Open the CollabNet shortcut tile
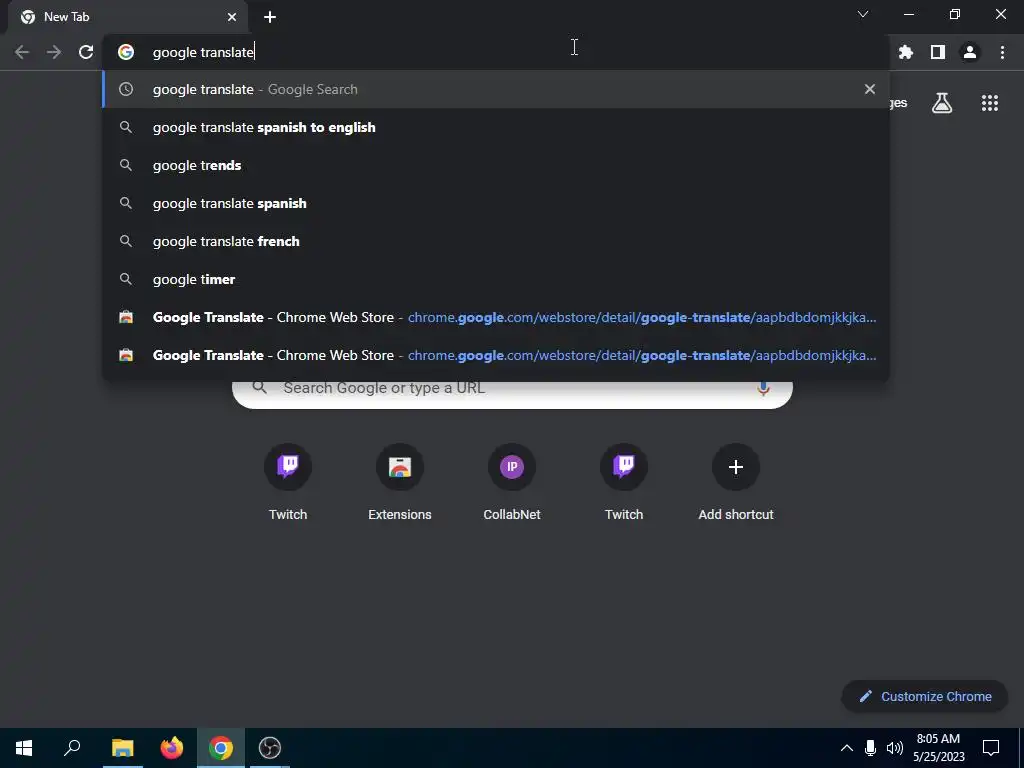The image size is (1024, 768). coord(512,482)
